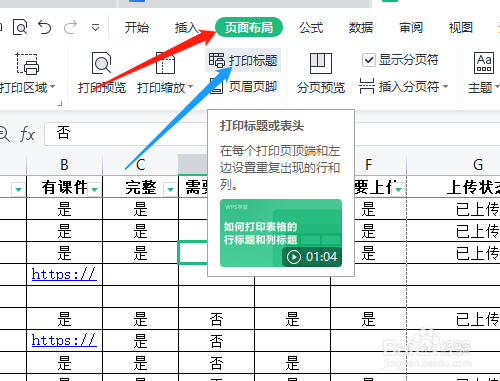Click the play button showing 01:04

294,257
